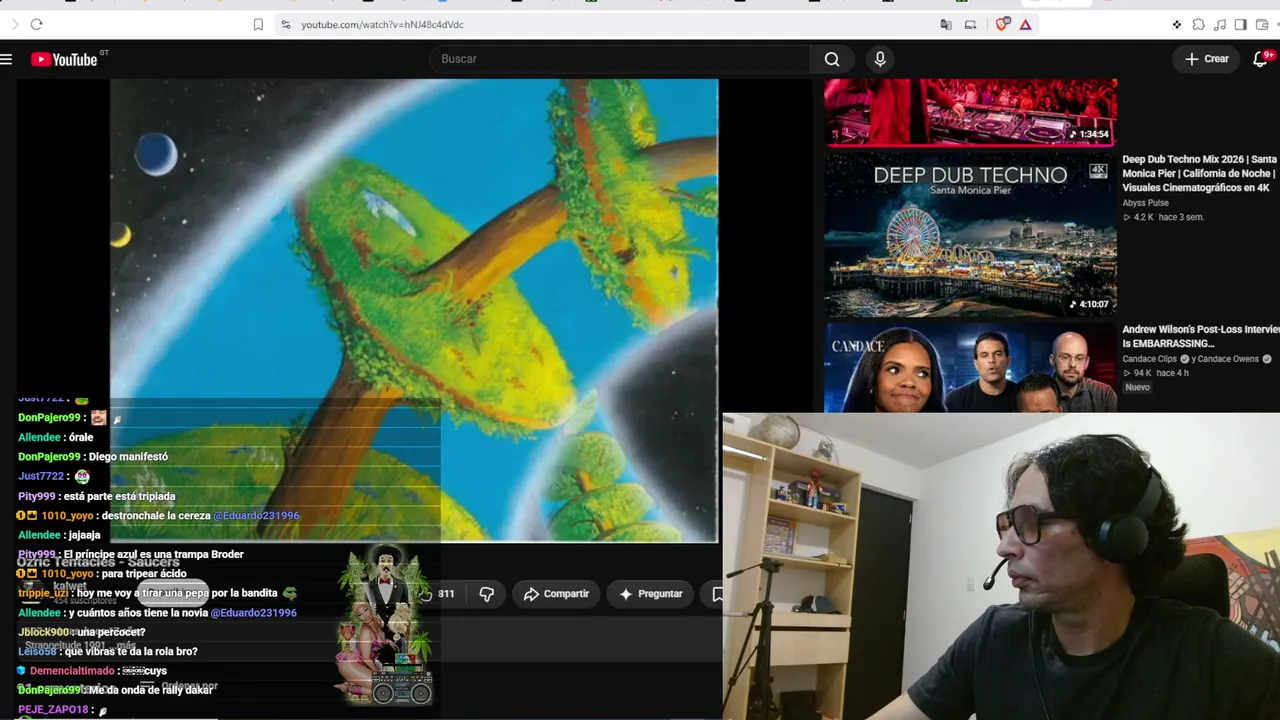Visit the Candace Clips channel
This screenshot has height=720, width=1280.
[1149, 359]
